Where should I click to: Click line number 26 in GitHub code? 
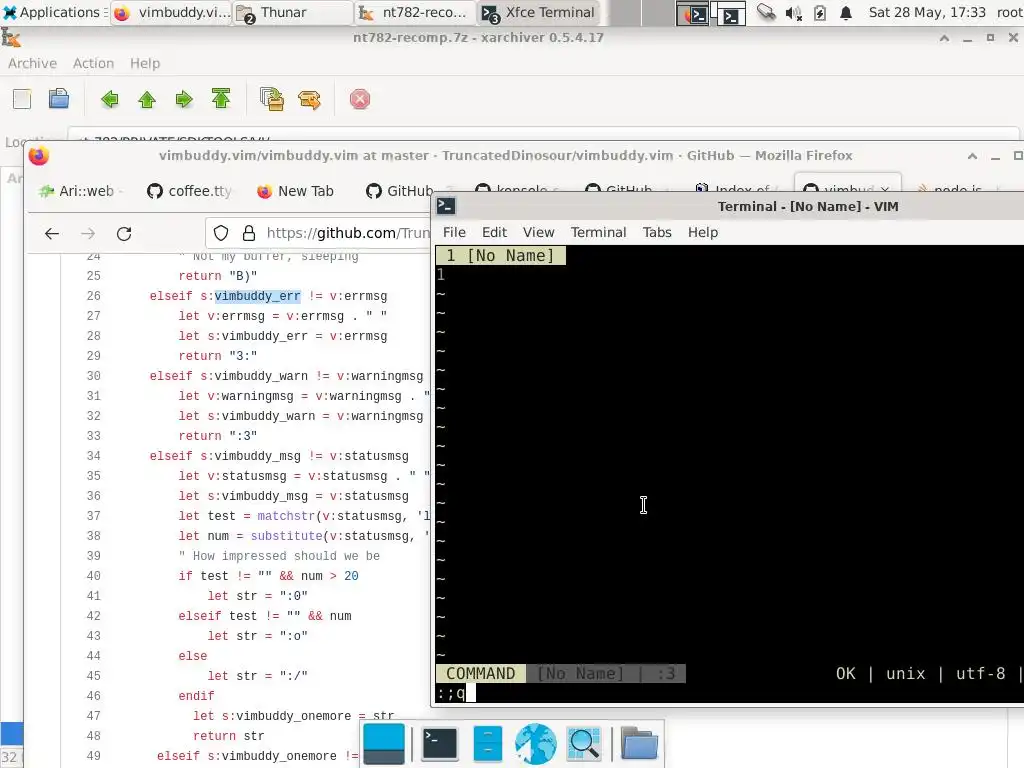(93, 296)
